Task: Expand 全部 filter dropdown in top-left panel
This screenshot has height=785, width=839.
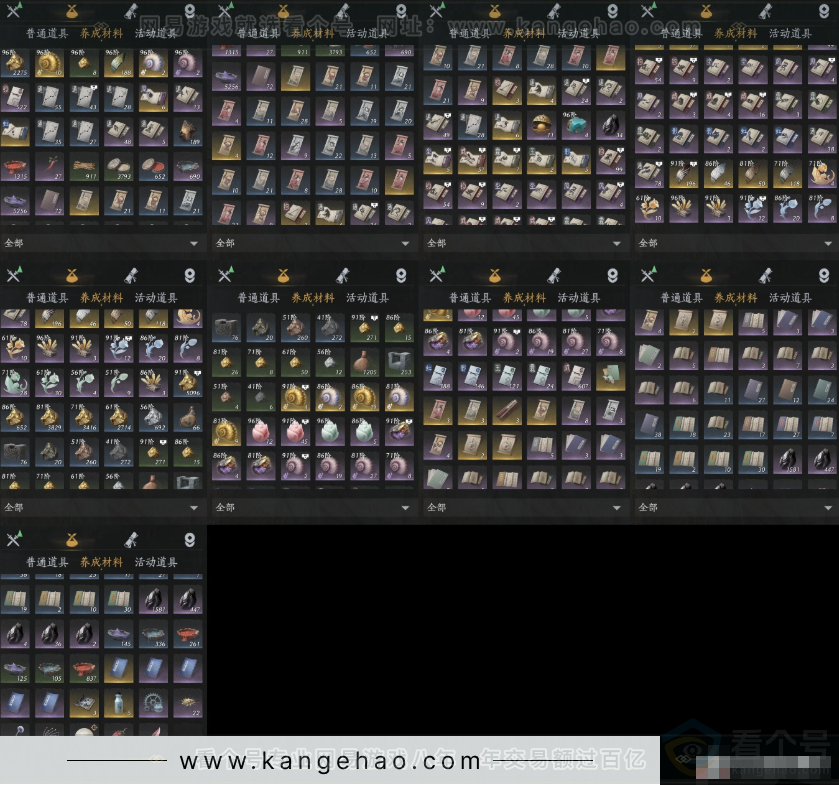Action: pos(193,243)
